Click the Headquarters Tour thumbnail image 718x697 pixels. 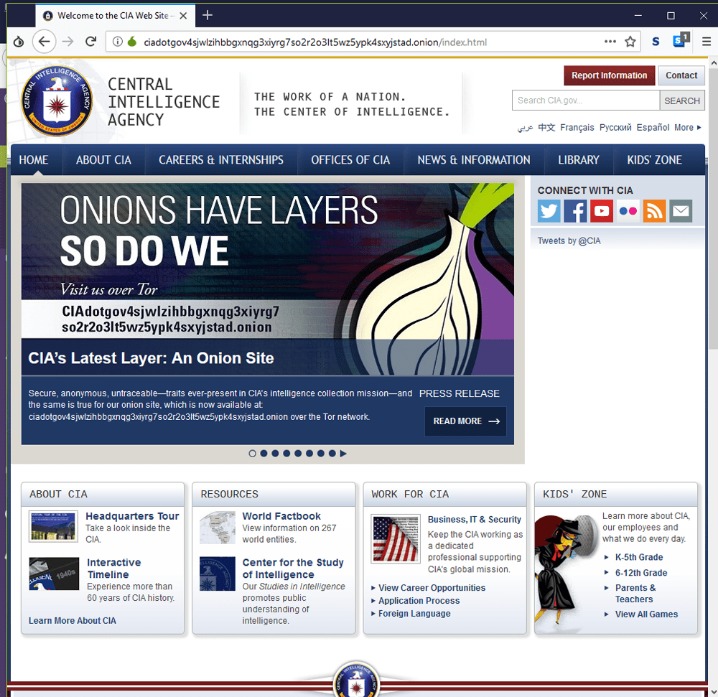click(x=53, y=527)
